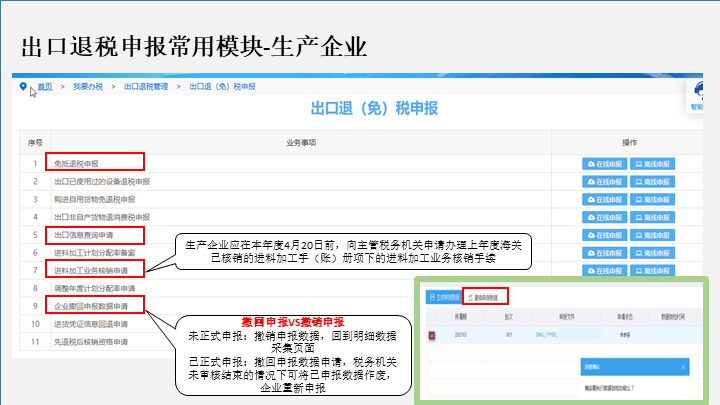720x405 pixels.
Task: Close the confirmation dialog with X
Action: point(683,367)
